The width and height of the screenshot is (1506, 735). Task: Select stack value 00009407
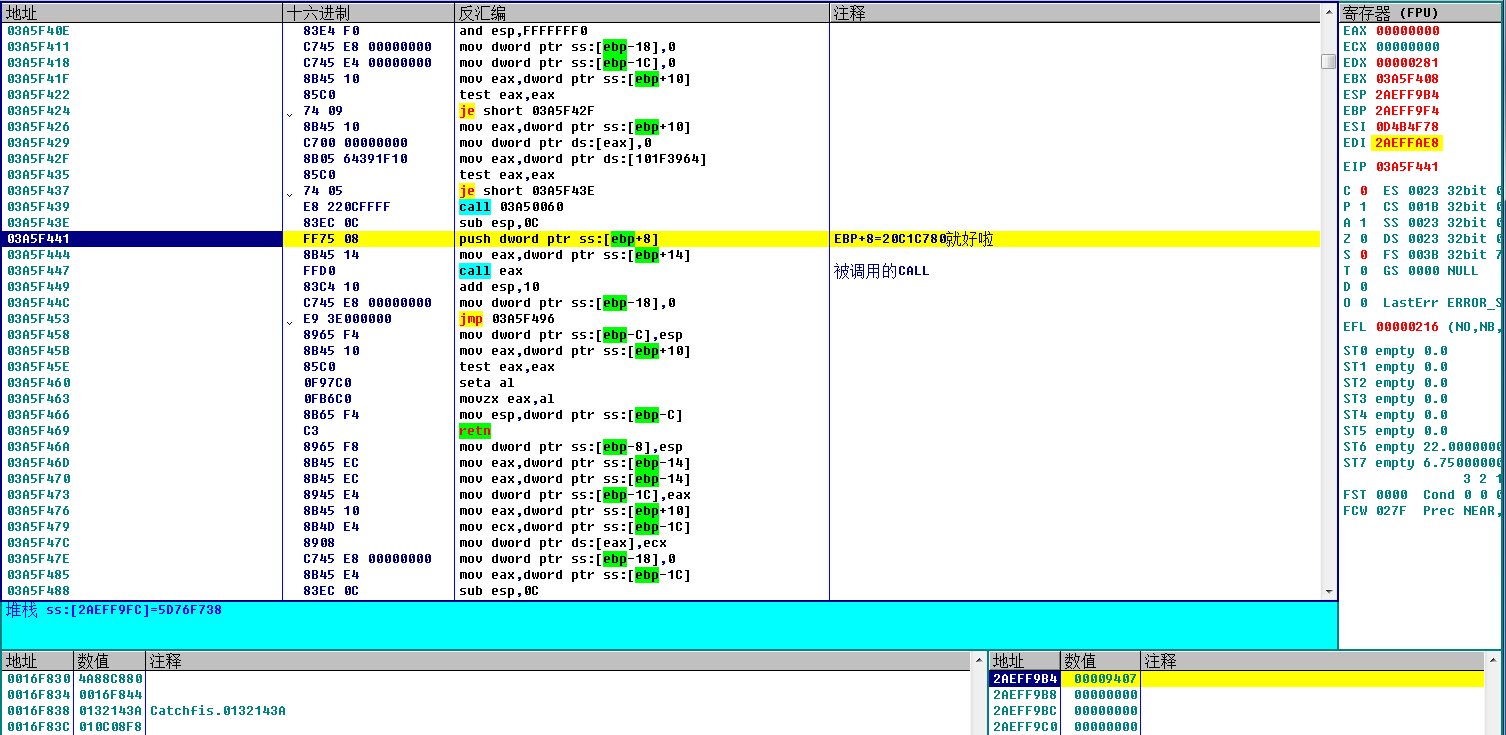[1105, 679]
